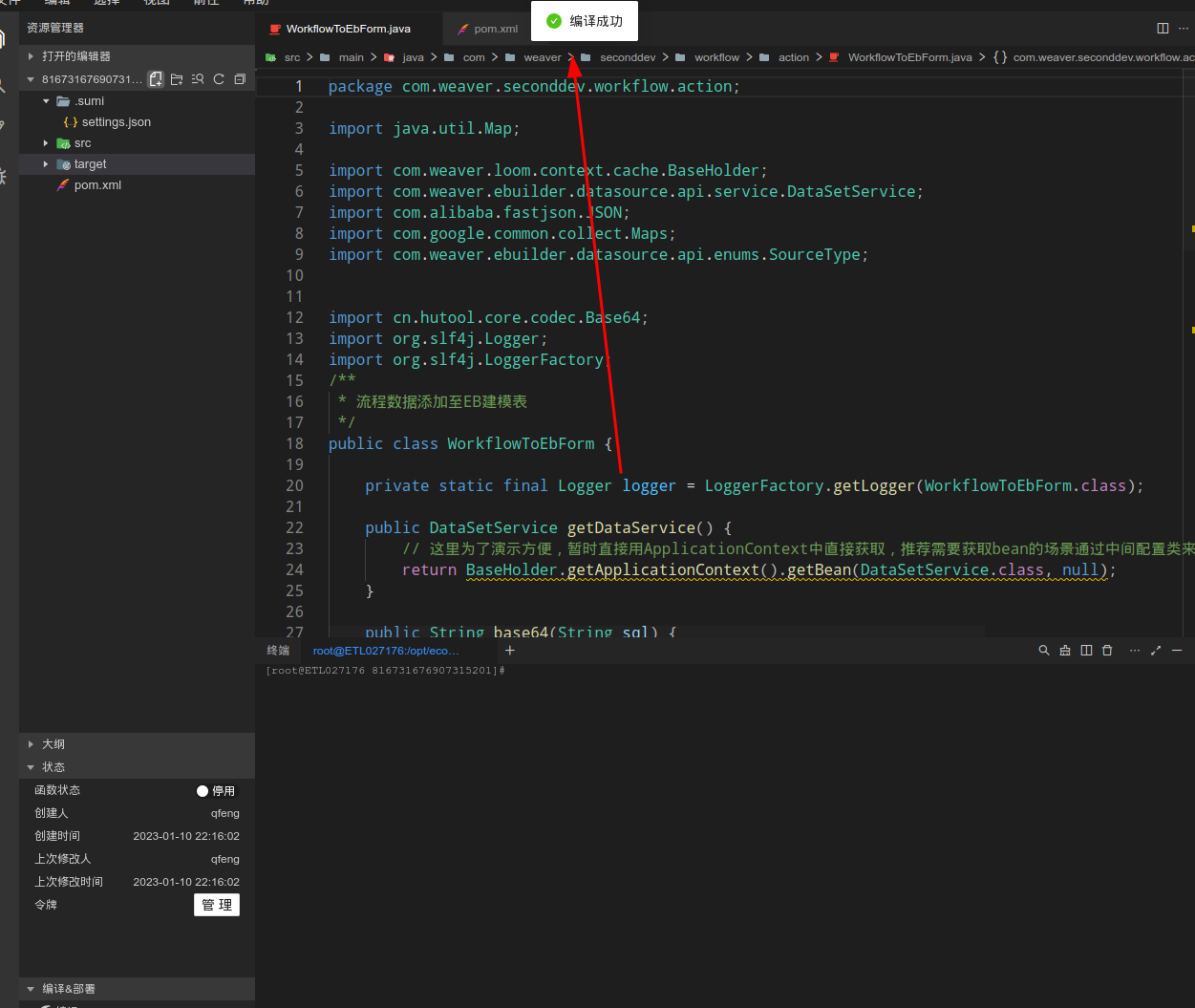Select the root@ETL027176 terminal tab
Image resolution: width=1195 pixels, height=1008 pixels.
pos(386,651)
